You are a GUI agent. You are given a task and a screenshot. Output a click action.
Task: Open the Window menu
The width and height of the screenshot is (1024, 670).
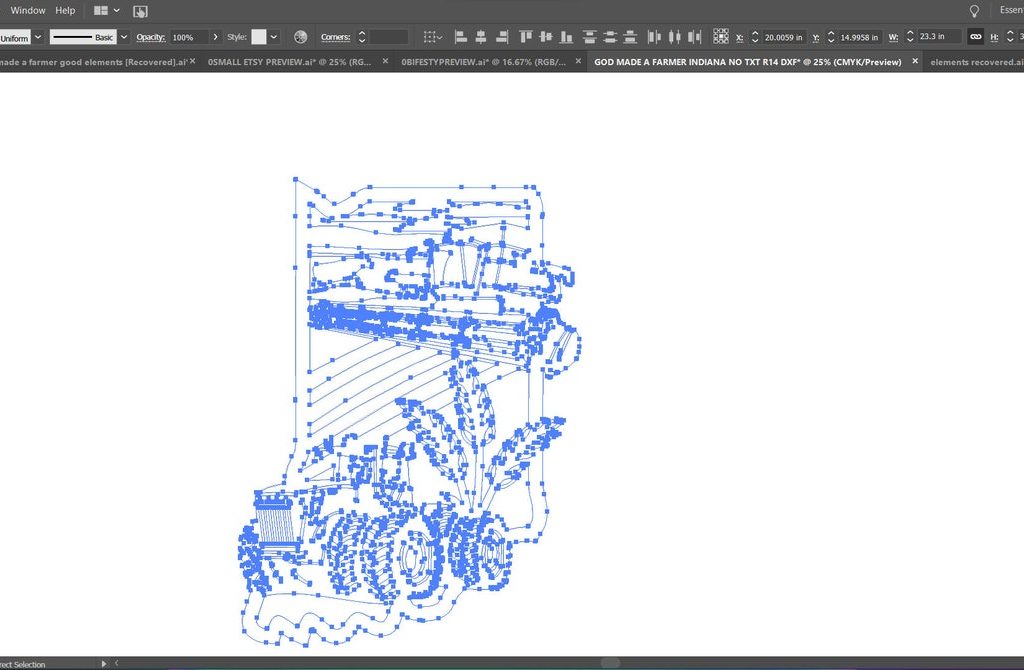coord(28,10)
